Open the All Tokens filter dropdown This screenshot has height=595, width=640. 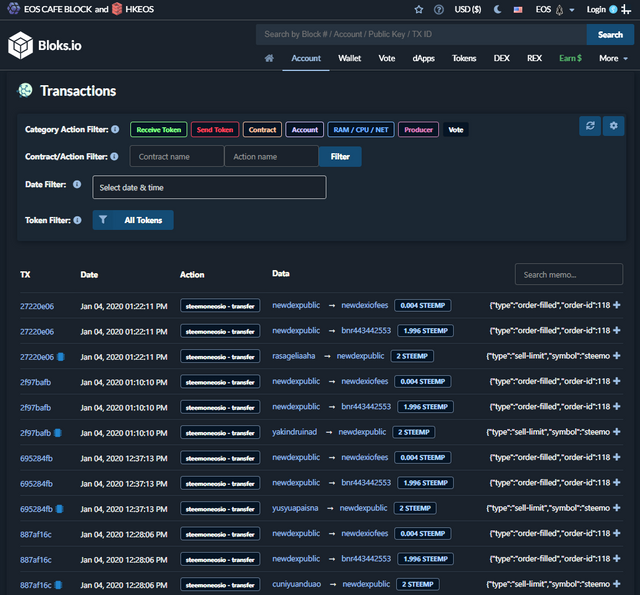[x=133, y=220]
